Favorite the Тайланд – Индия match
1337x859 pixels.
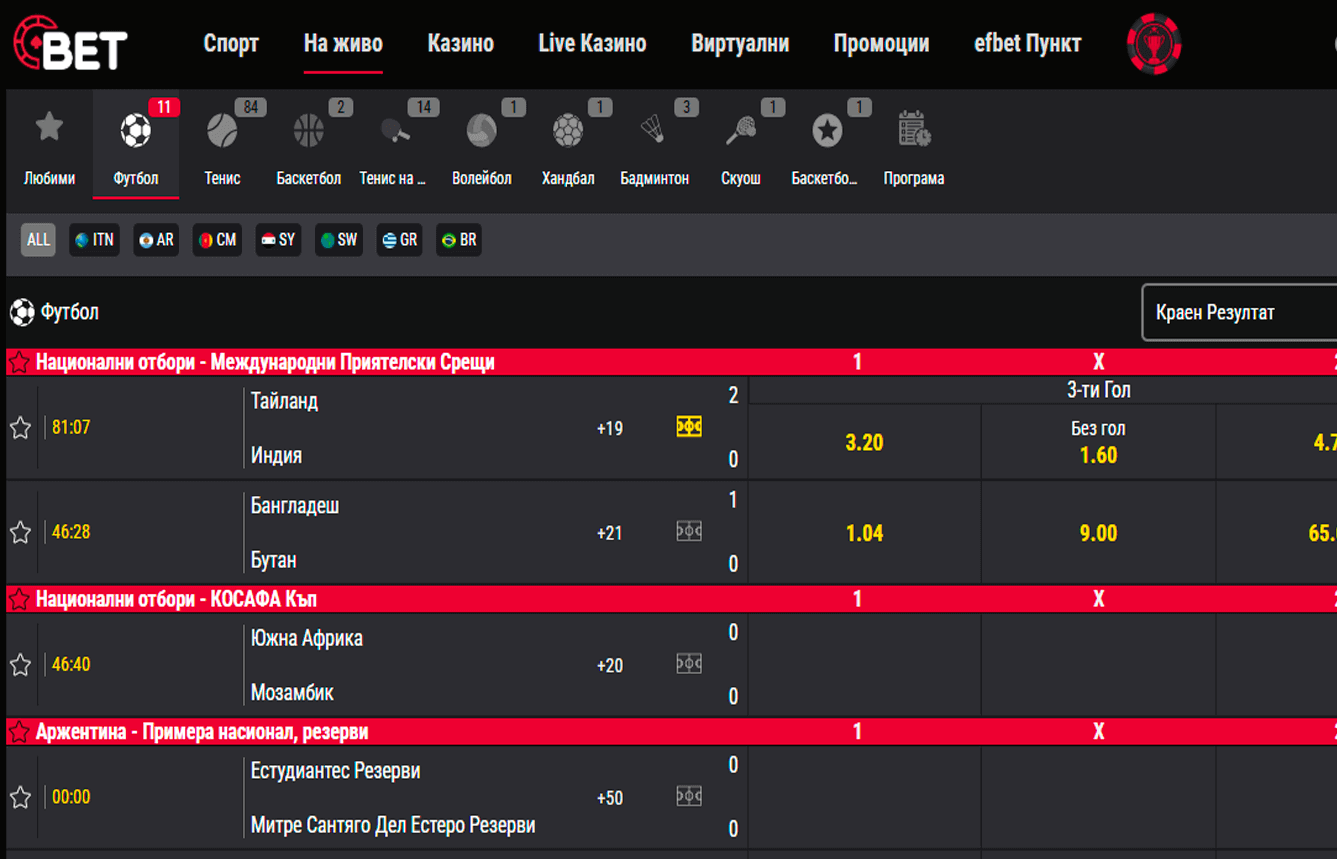point(20,428)
